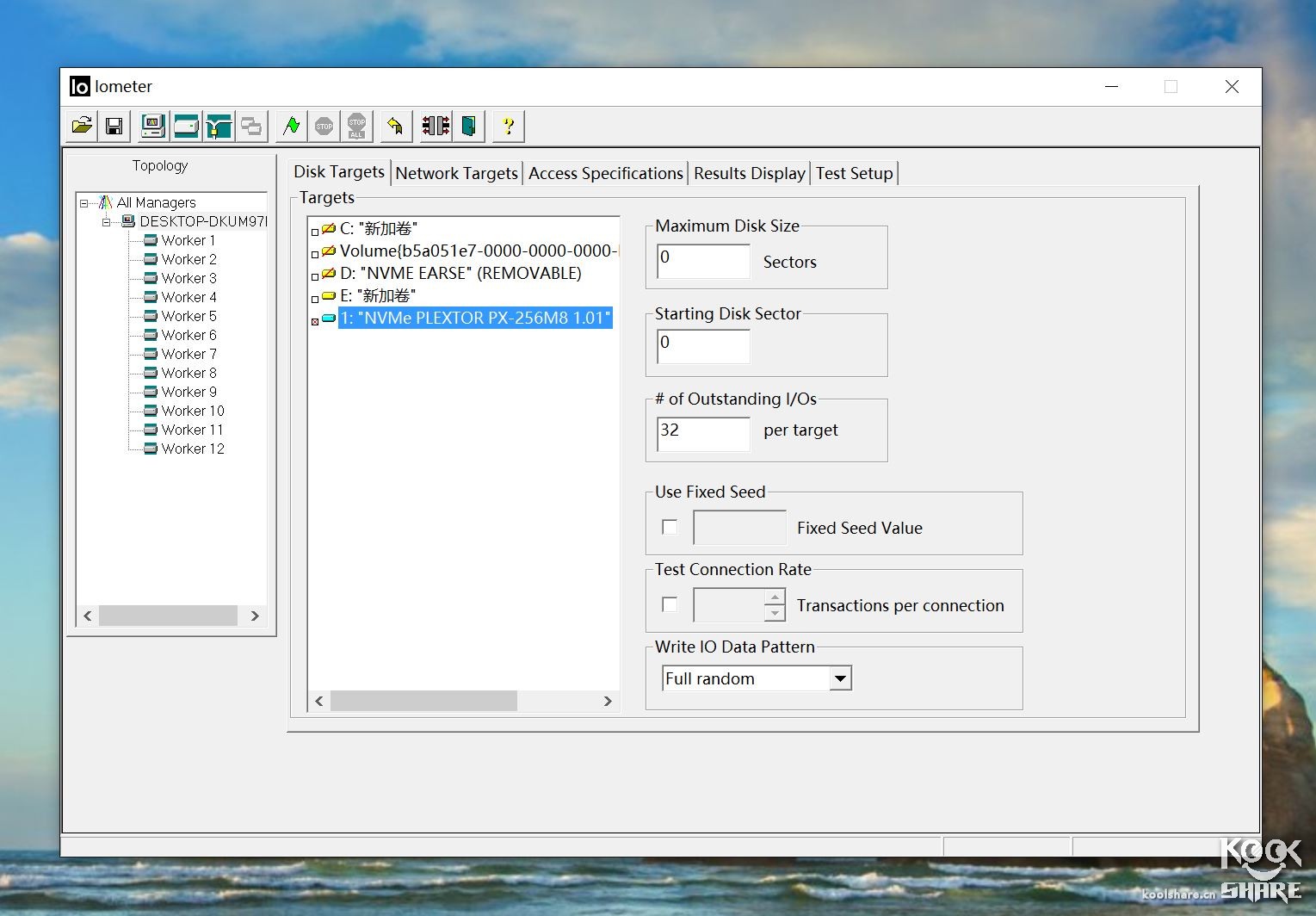Click the new disk worker icon
This screenshot has width=1316, height=916.
(x=186, y=127)
